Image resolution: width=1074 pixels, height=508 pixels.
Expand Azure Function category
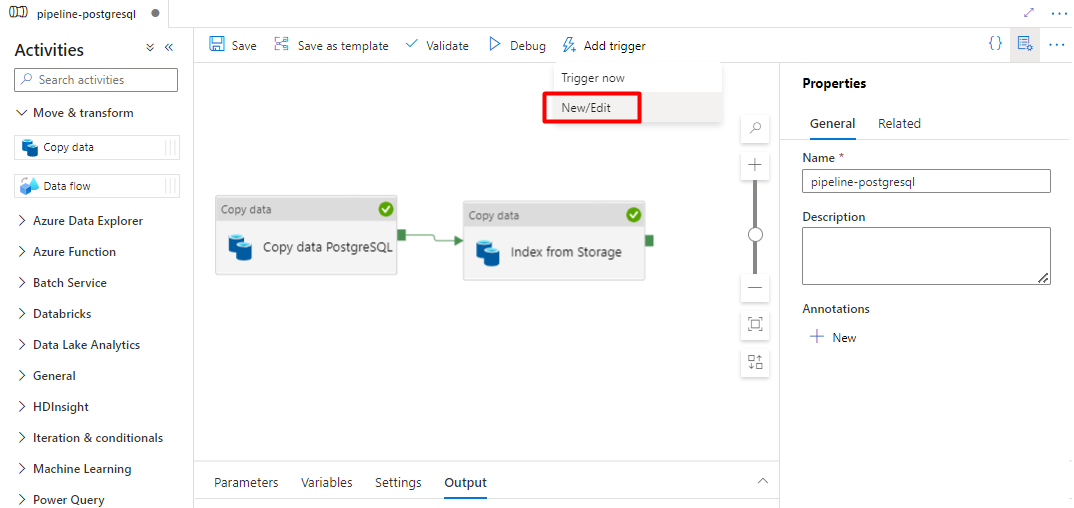click(66, 252)
